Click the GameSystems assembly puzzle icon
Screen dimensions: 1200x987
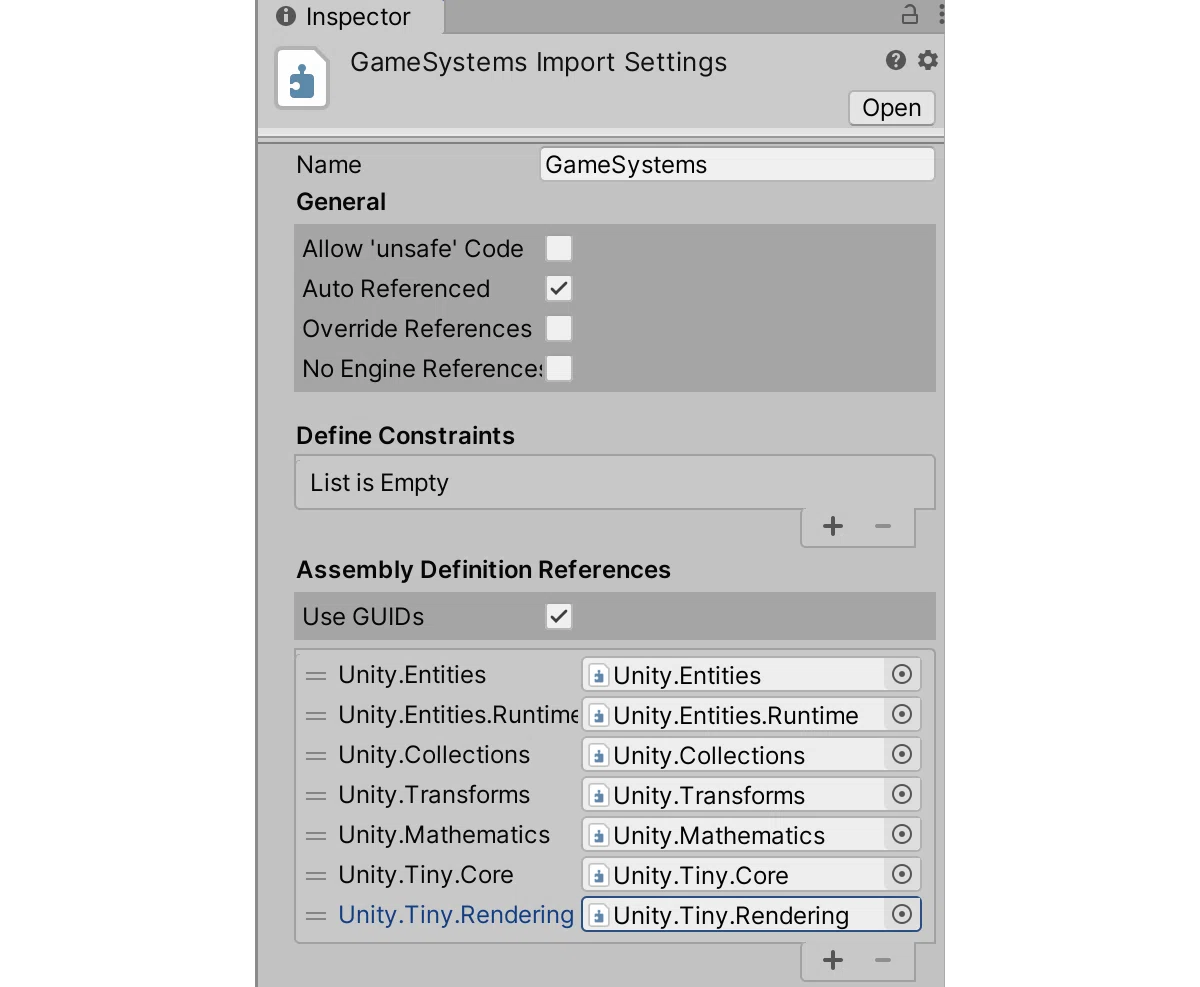pos(302,80)
